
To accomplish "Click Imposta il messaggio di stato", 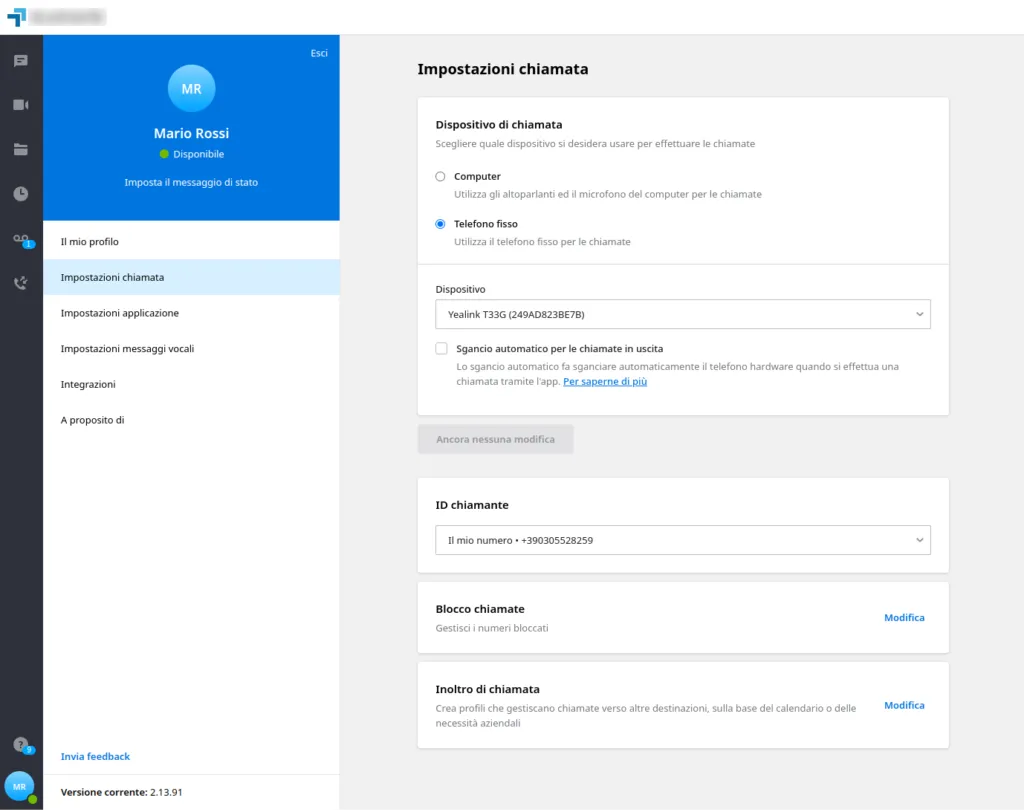I will point(191,182).
